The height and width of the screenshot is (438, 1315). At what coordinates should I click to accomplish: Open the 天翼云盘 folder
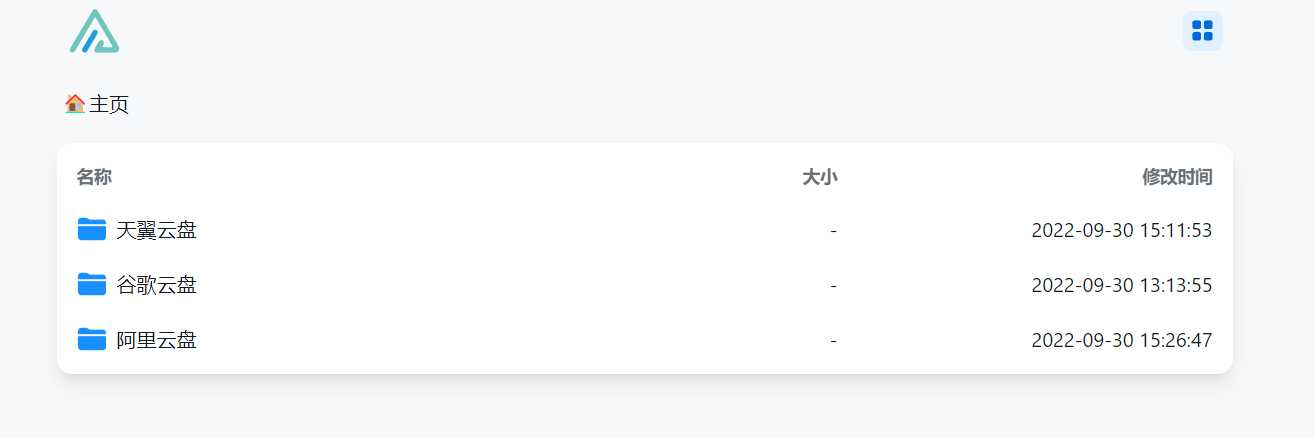(x=156, y=230)
